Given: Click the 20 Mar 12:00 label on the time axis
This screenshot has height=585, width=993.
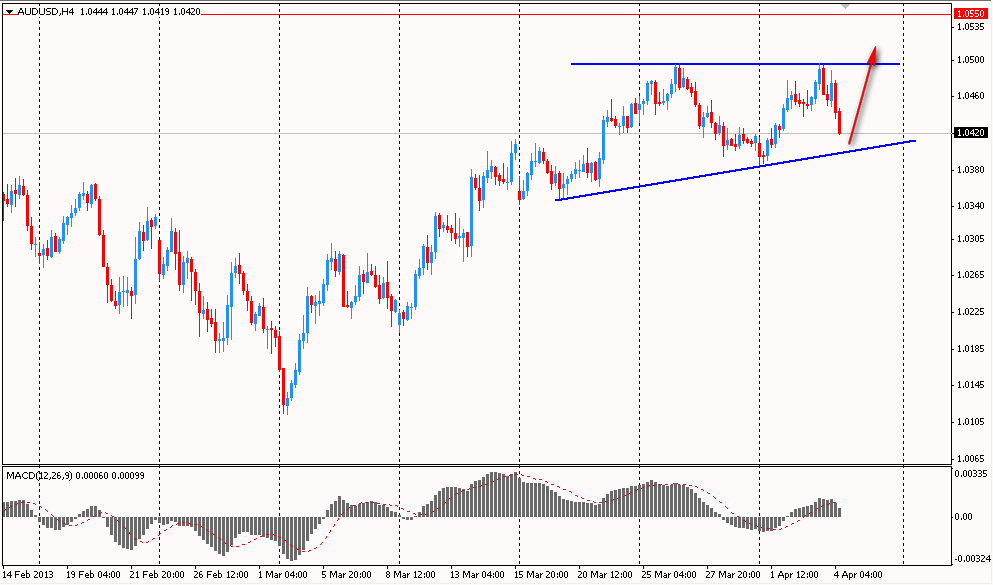Looking at the screenshot, I should click(x=605, y=575).
